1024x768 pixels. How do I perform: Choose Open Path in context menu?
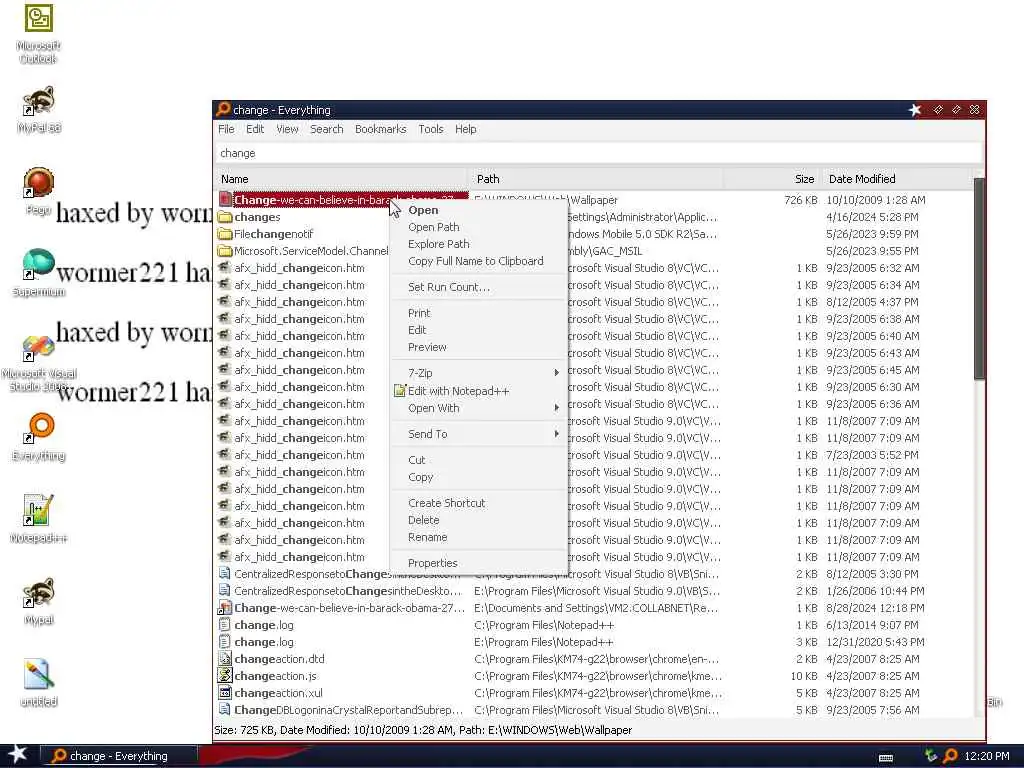[478, 227]
